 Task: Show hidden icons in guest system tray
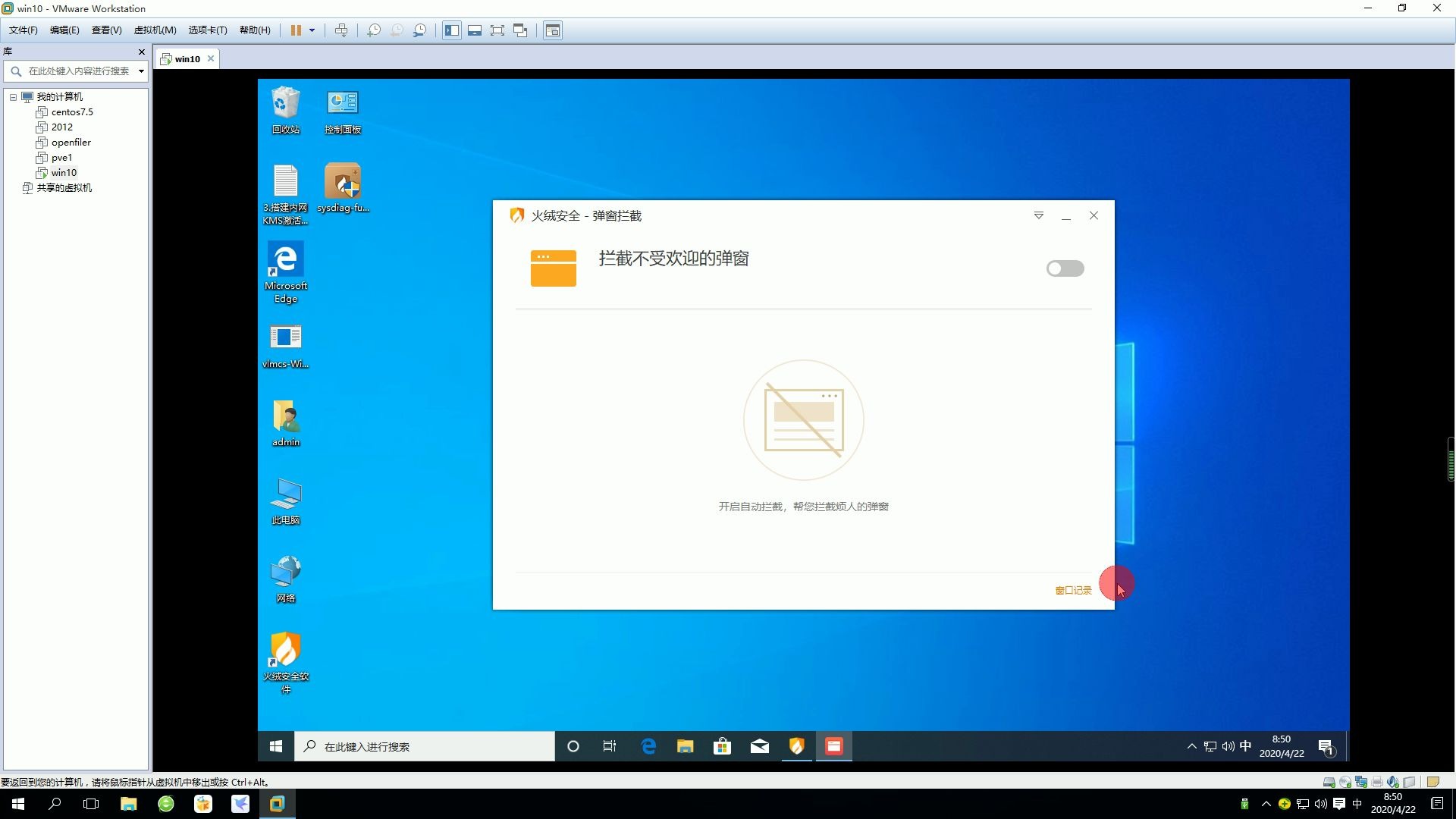click(x=1191, y=746)
